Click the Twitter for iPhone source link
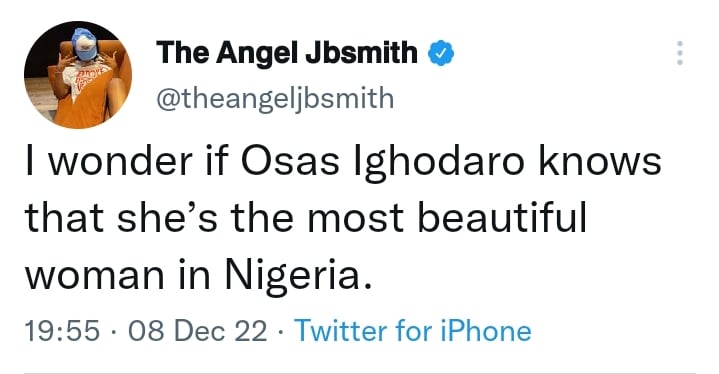Screen dimensions: 719x374 (413, 330)
